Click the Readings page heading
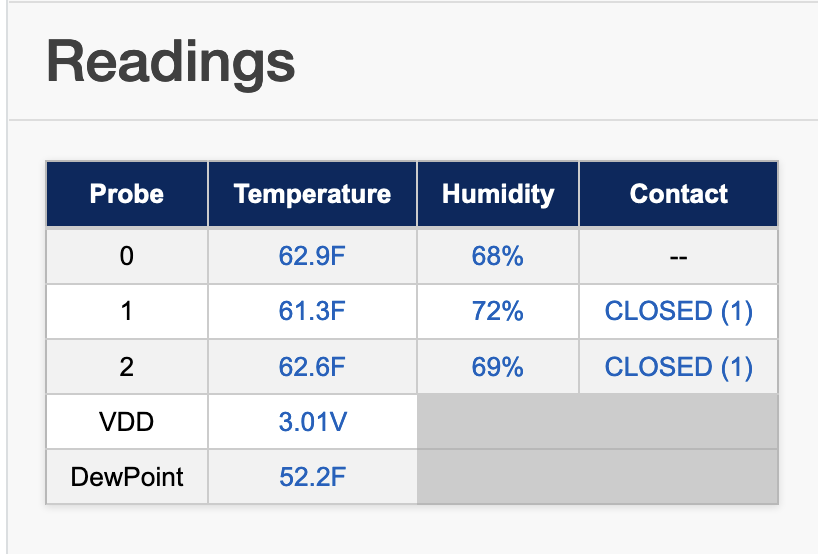 [x=171, y=62]
